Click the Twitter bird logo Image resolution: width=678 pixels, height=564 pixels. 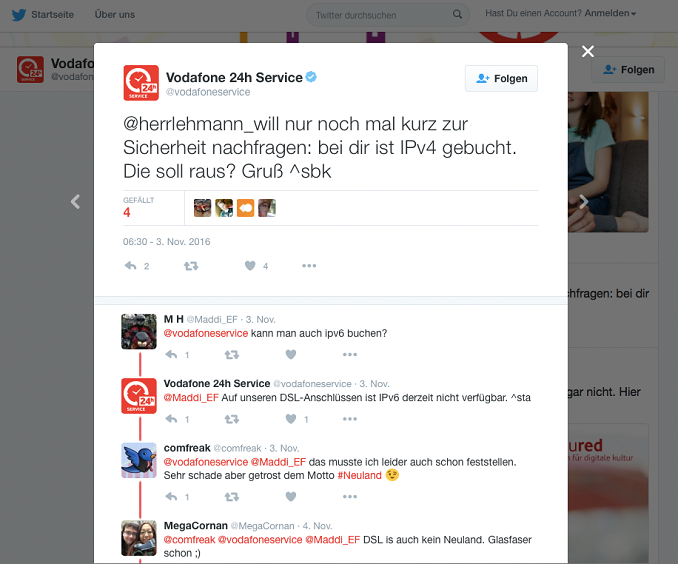pos(19,15)
